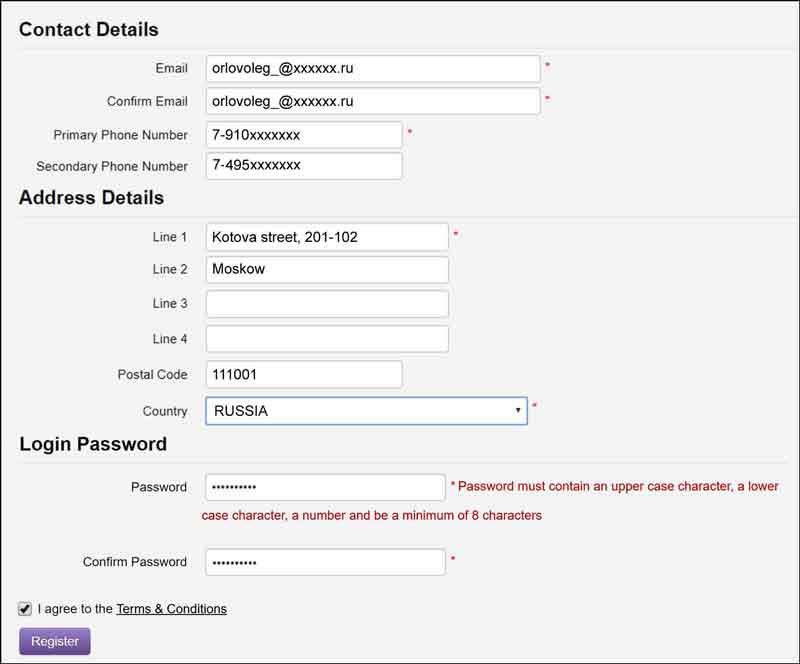800x664 pixels.
Task: Uncheck the agree to terms checkbox
Action: pyautogui.click(x=24, y=609)
